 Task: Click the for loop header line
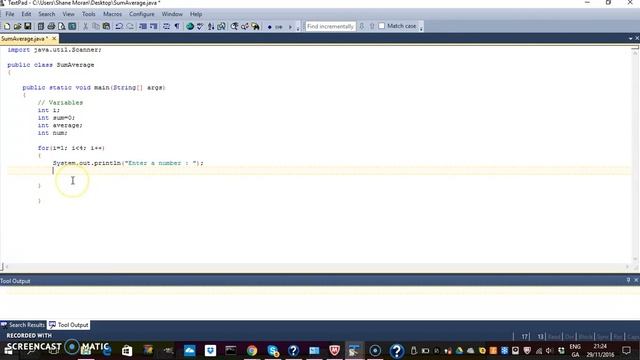pos(71,148)
